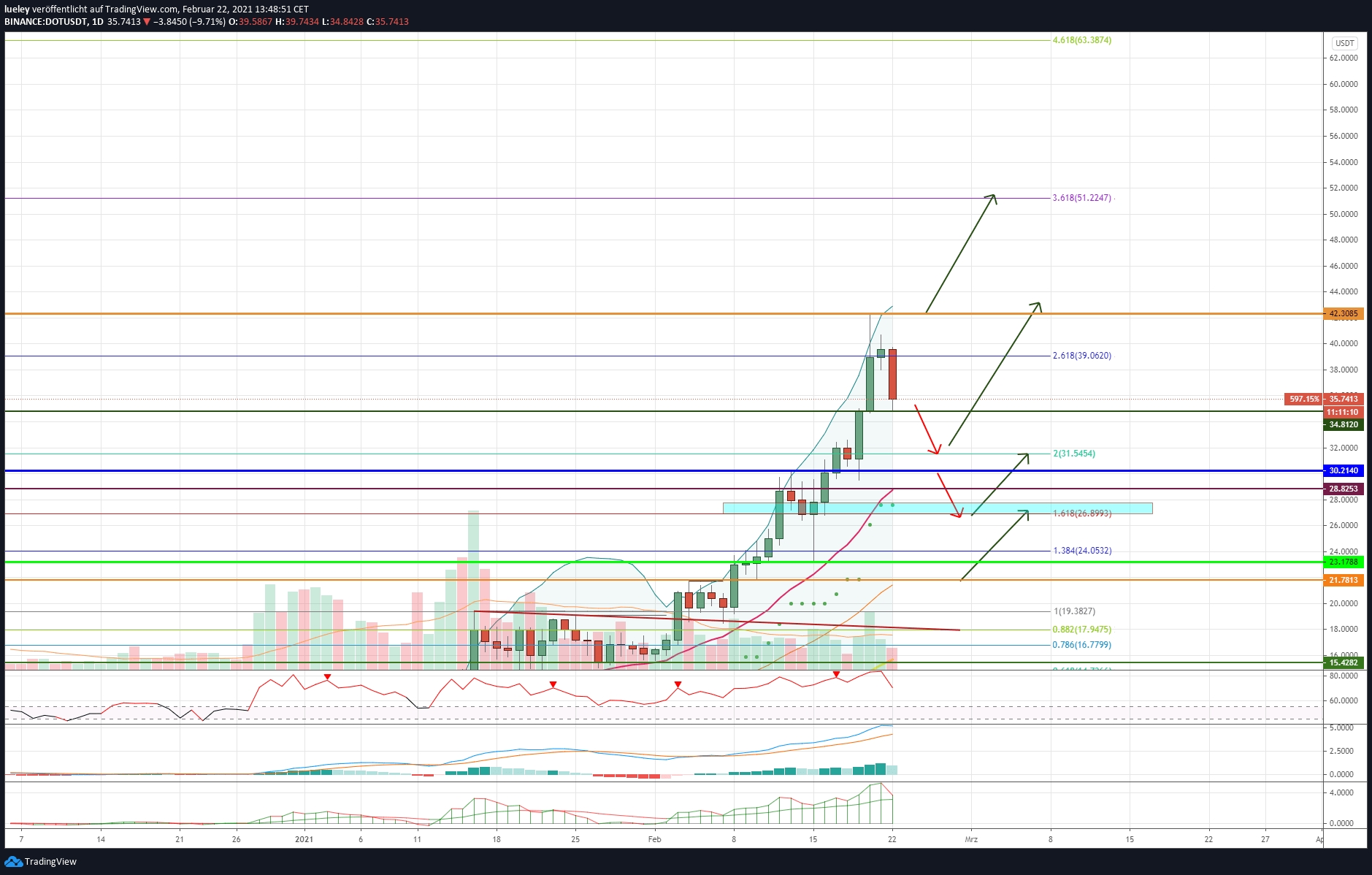The image size is (1372, 875).
Task: Select the bright green 23.1788 price label
Action: click(x=1343, y=562)
